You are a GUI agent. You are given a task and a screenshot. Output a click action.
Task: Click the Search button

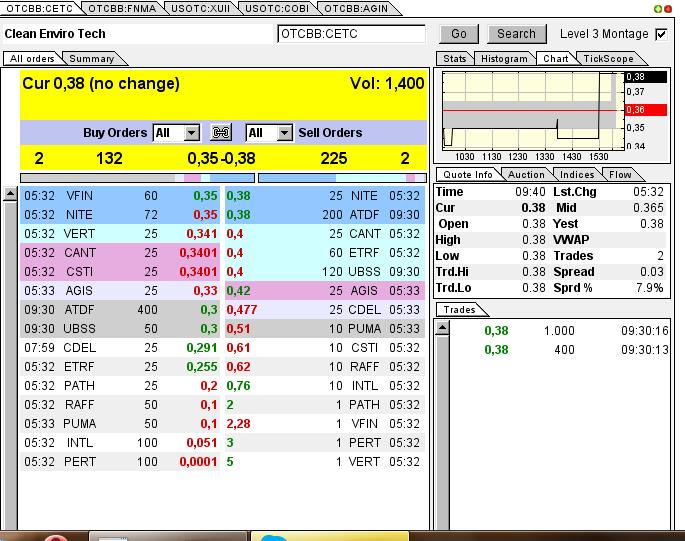516,34
